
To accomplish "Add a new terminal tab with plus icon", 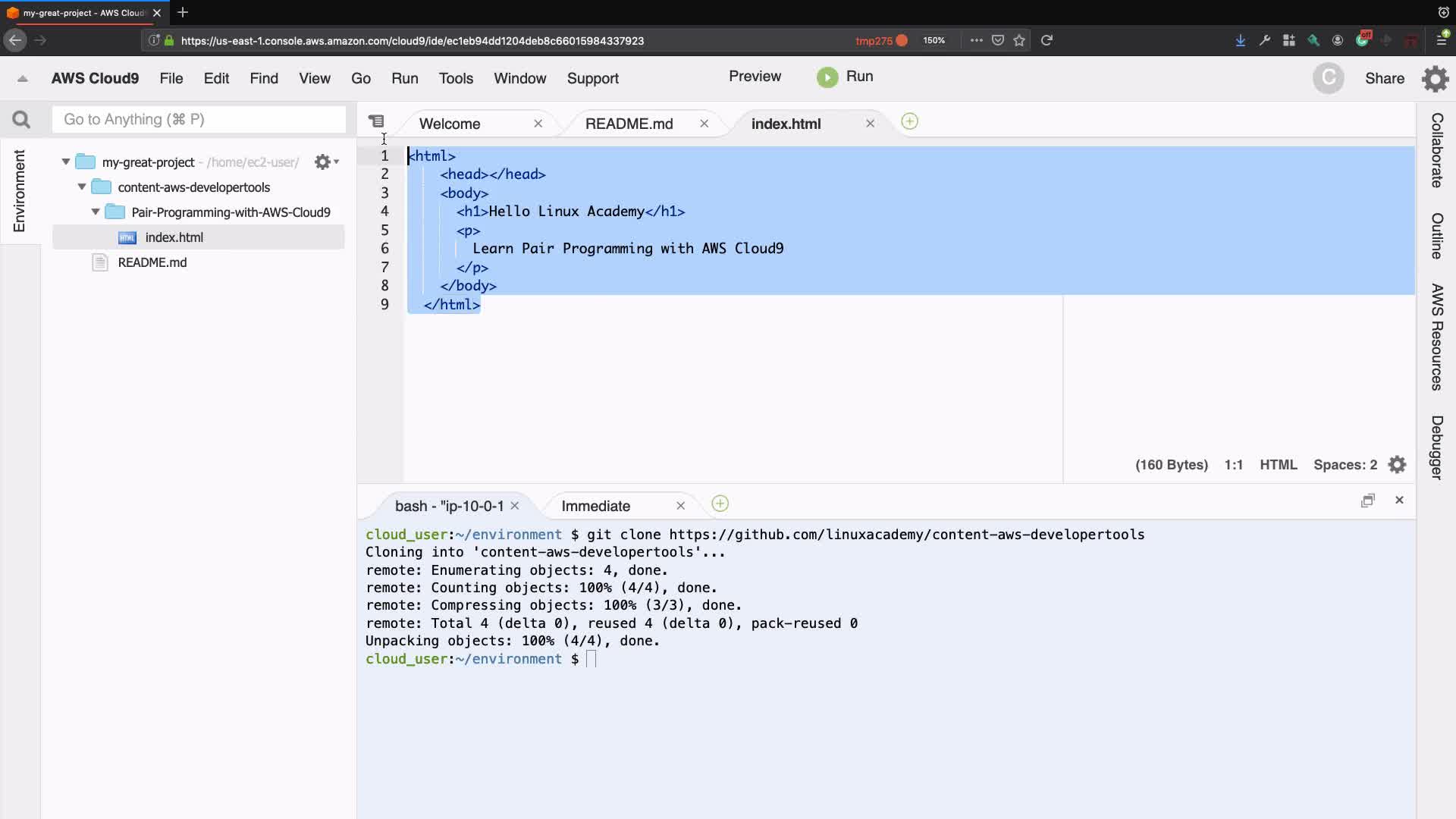I will [x=720, y=504].
